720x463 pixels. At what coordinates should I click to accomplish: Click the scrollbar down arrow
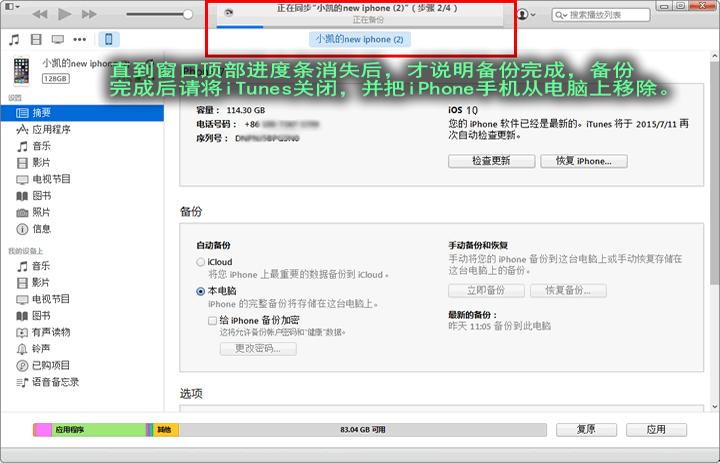714,407
